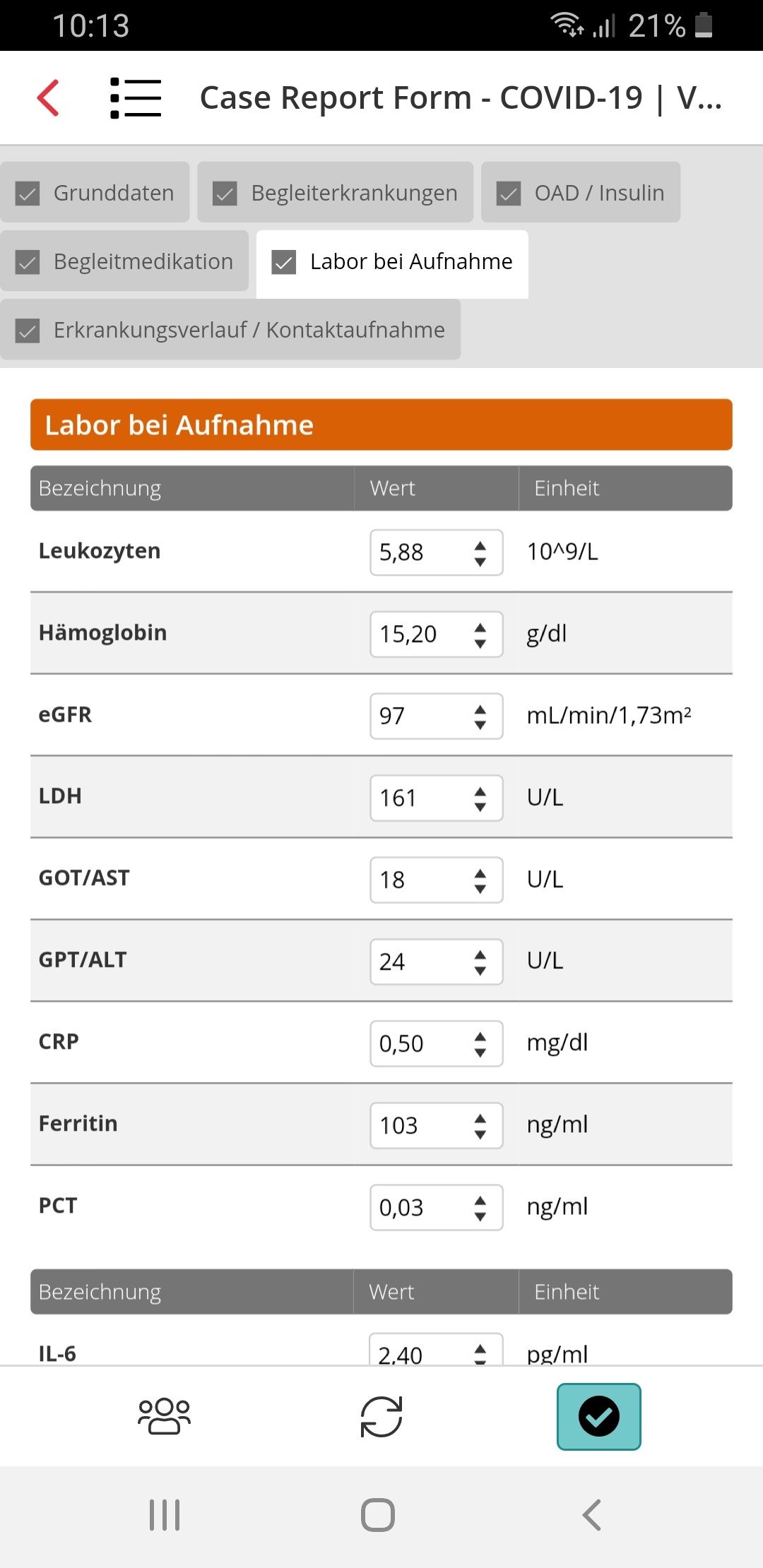
Task: Tap Android recent apps button
Action: 165,1515
